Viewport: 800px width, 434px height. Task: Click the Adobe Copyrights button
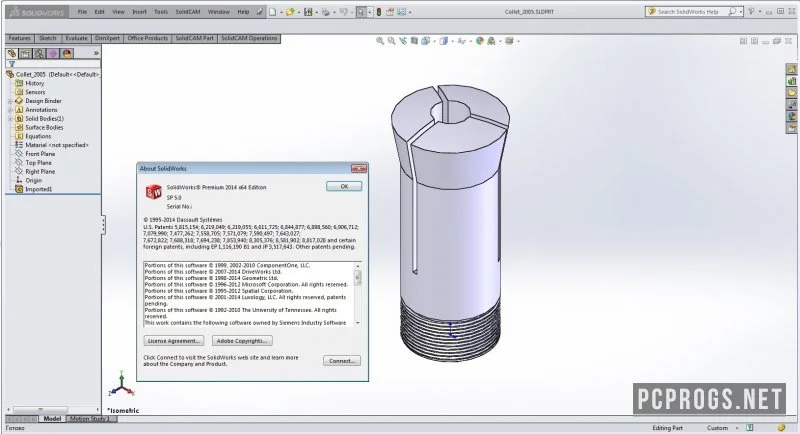[242, 341]
